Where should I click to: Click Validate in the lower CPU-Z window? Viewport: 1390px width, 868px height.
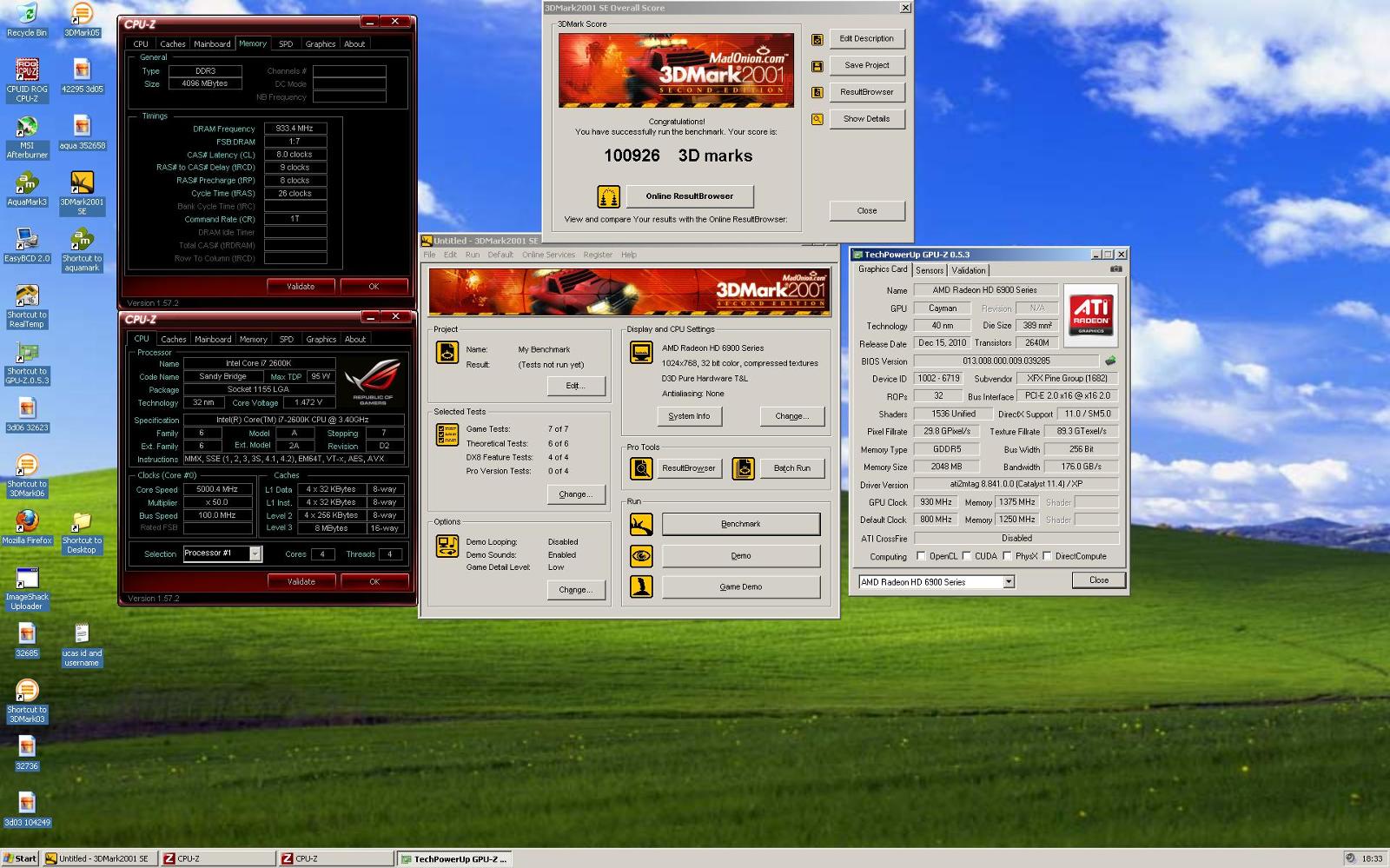(301, 581)
